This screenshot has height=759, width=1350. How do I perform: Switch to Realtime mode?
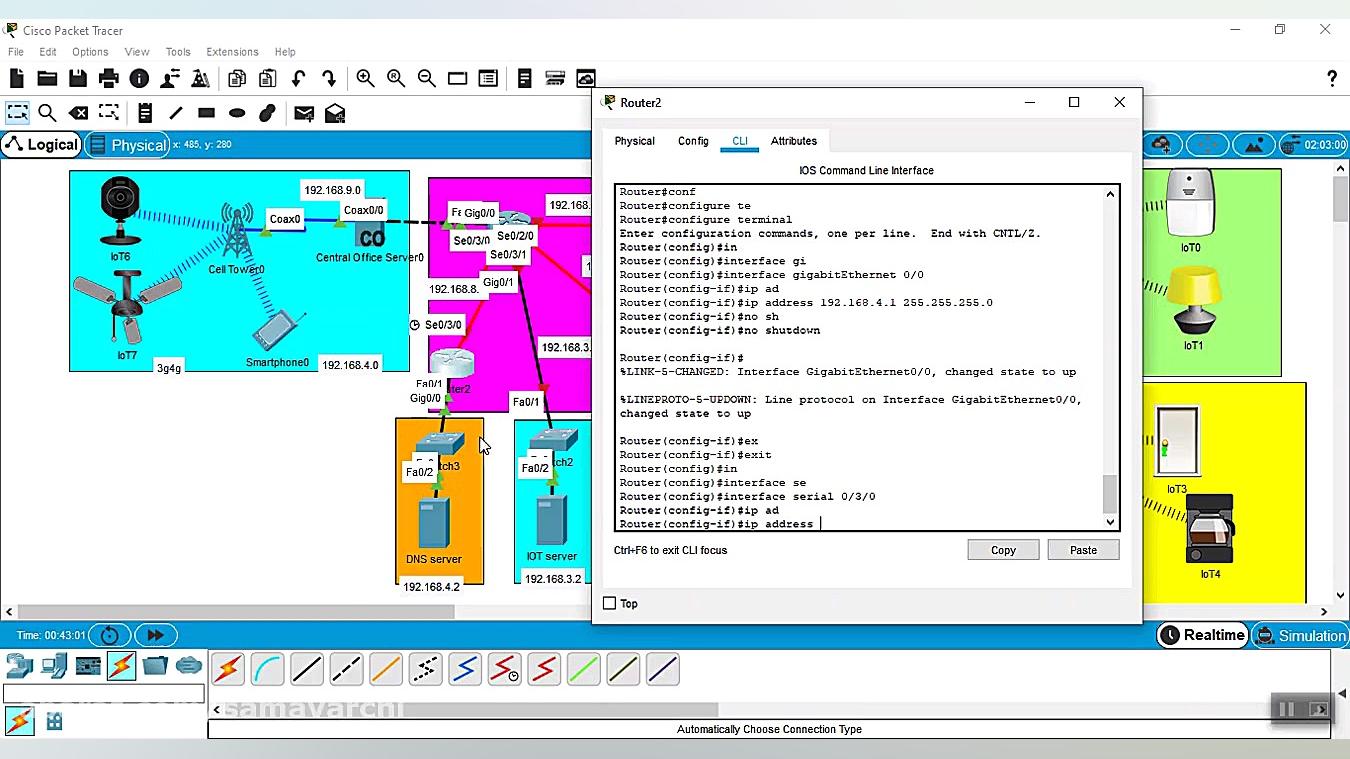1202,635
